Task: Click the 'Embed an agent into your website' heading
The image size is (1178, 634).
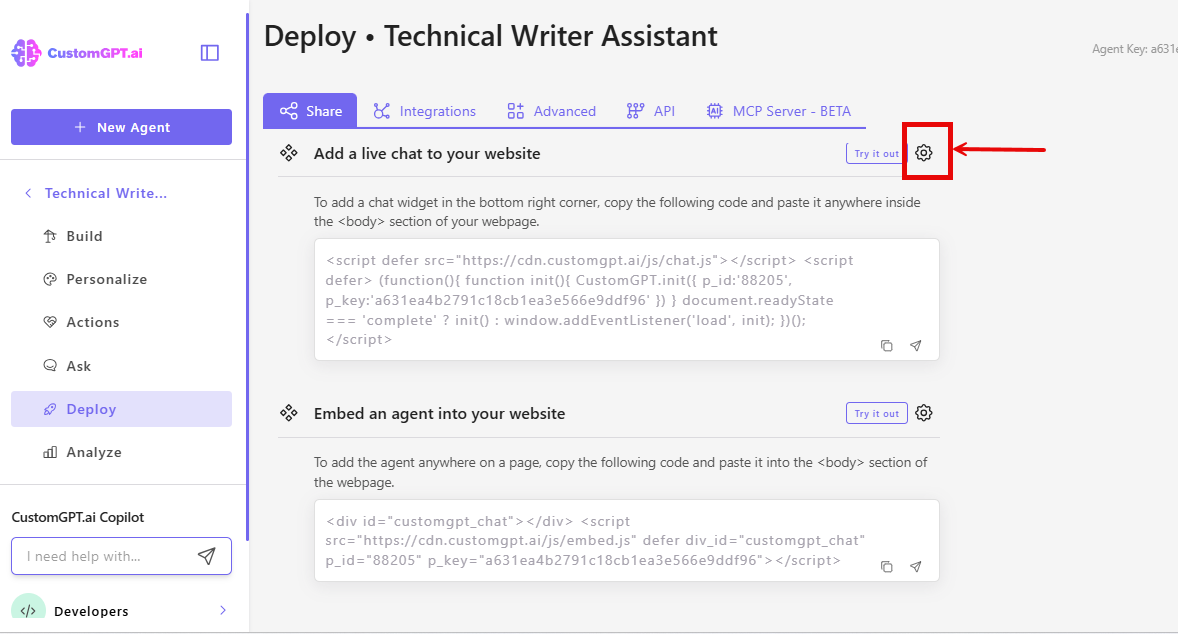Action: [439, 413]
